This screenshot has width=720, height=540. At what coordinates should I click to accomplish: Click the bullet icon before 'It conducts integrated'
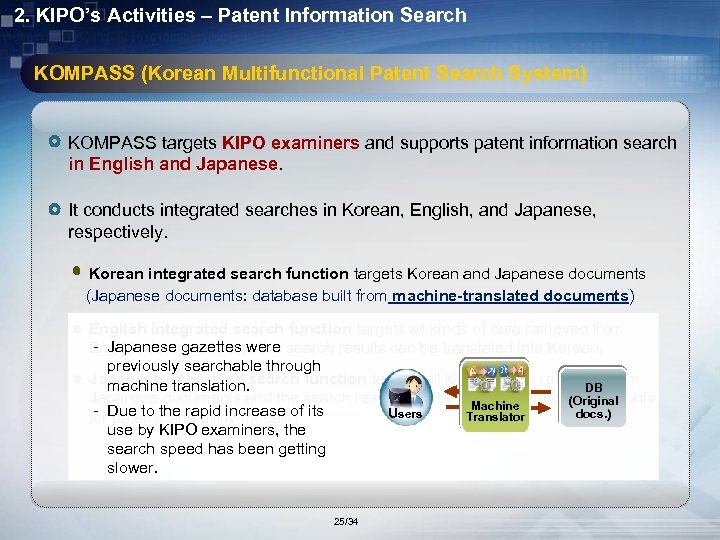(55, 209)
